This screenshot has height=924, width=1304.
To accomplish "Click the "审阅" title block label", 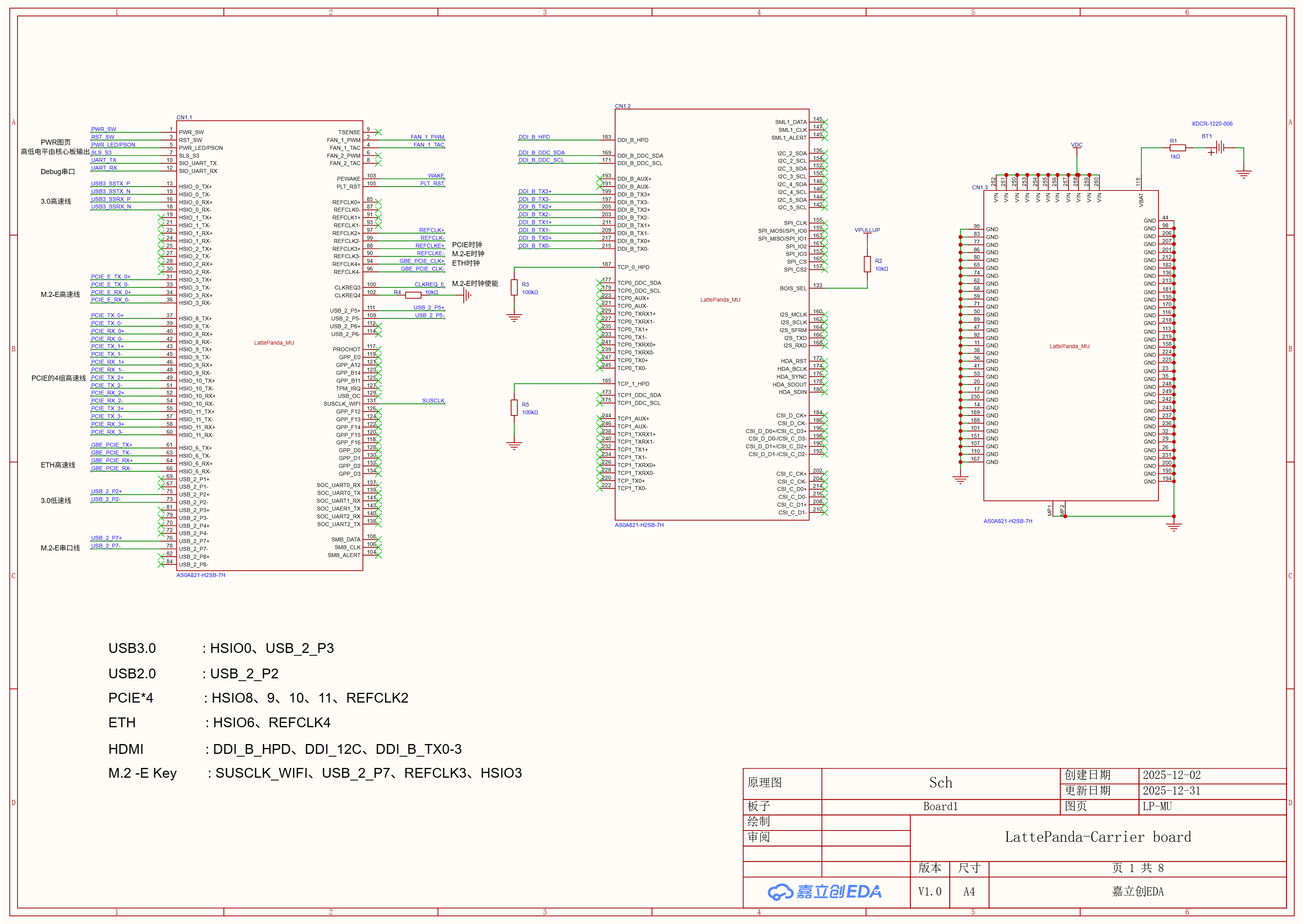I will tap(759, 837).
